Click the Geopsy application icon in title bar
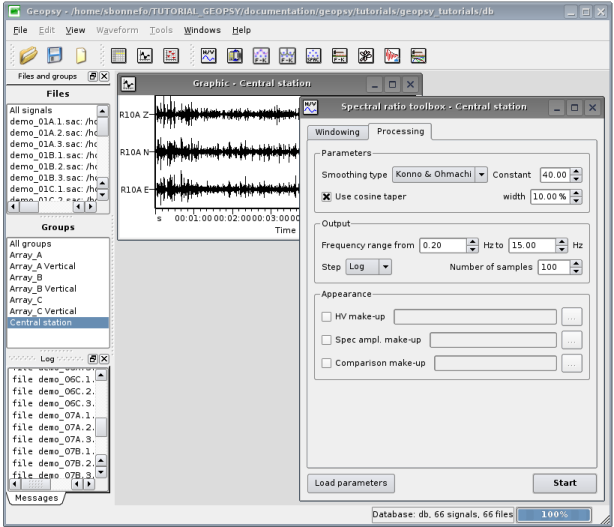Viewport: 614px width, 527px height. tap(14, 11)
